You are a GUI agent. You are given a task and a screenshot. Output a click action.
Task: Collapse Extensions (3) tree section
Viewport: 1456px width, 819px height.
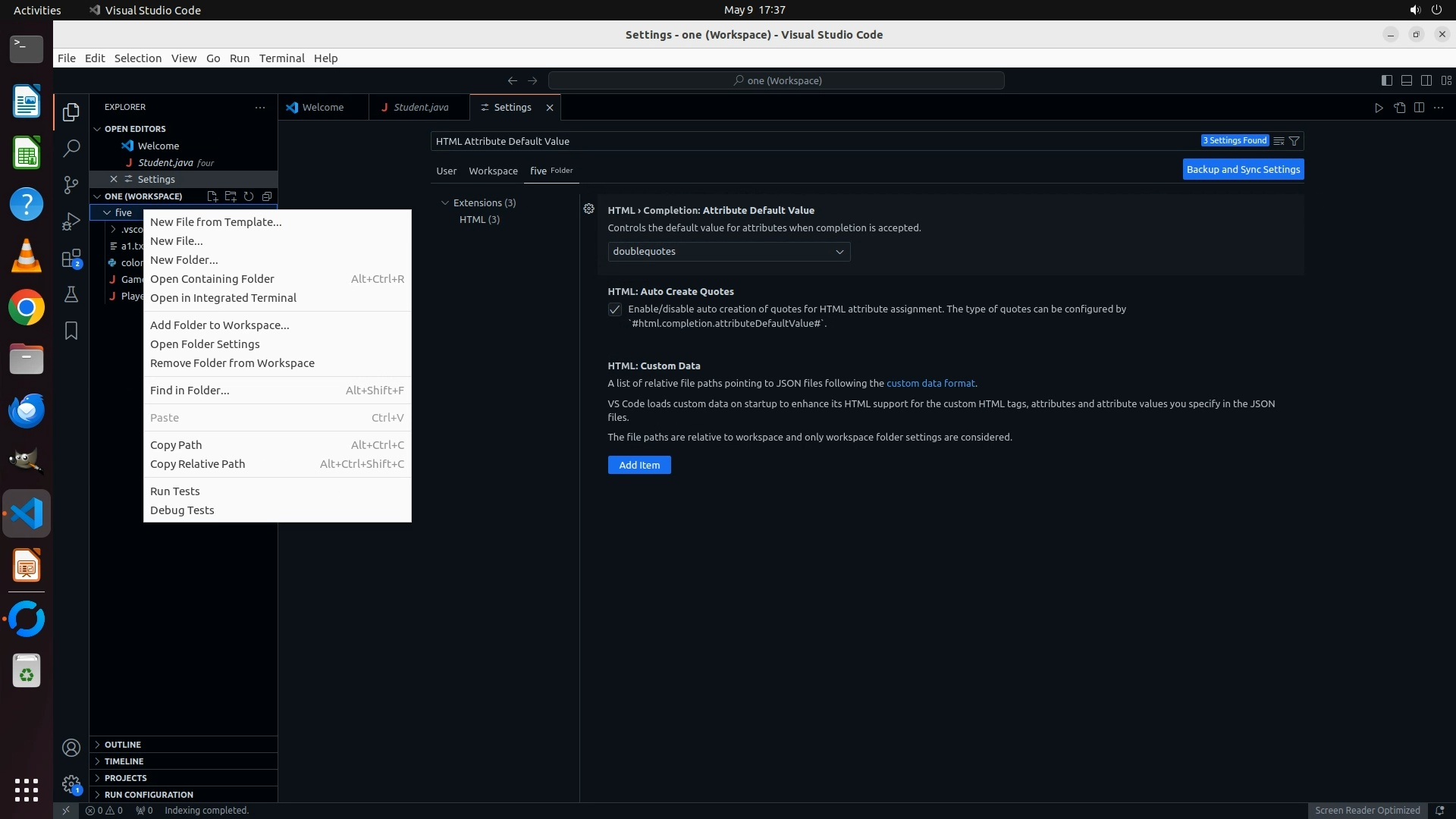click(445, 203)
